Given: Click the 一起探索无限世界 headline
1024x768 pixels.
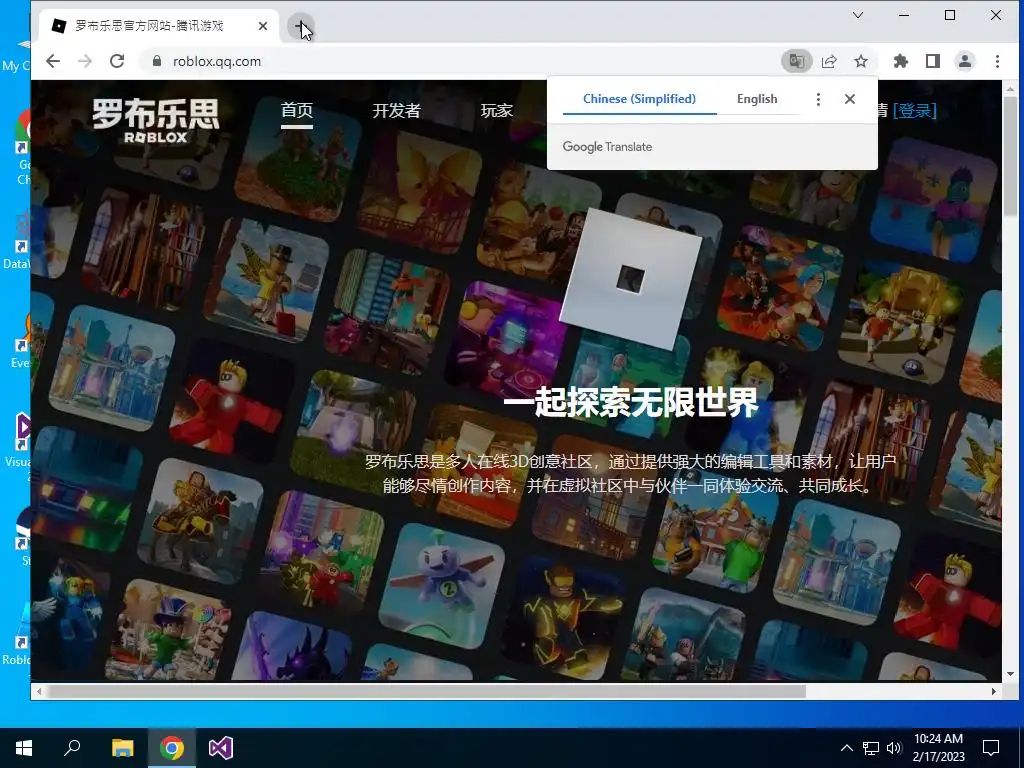Looking at the screenshot, I should pos(630,402).
